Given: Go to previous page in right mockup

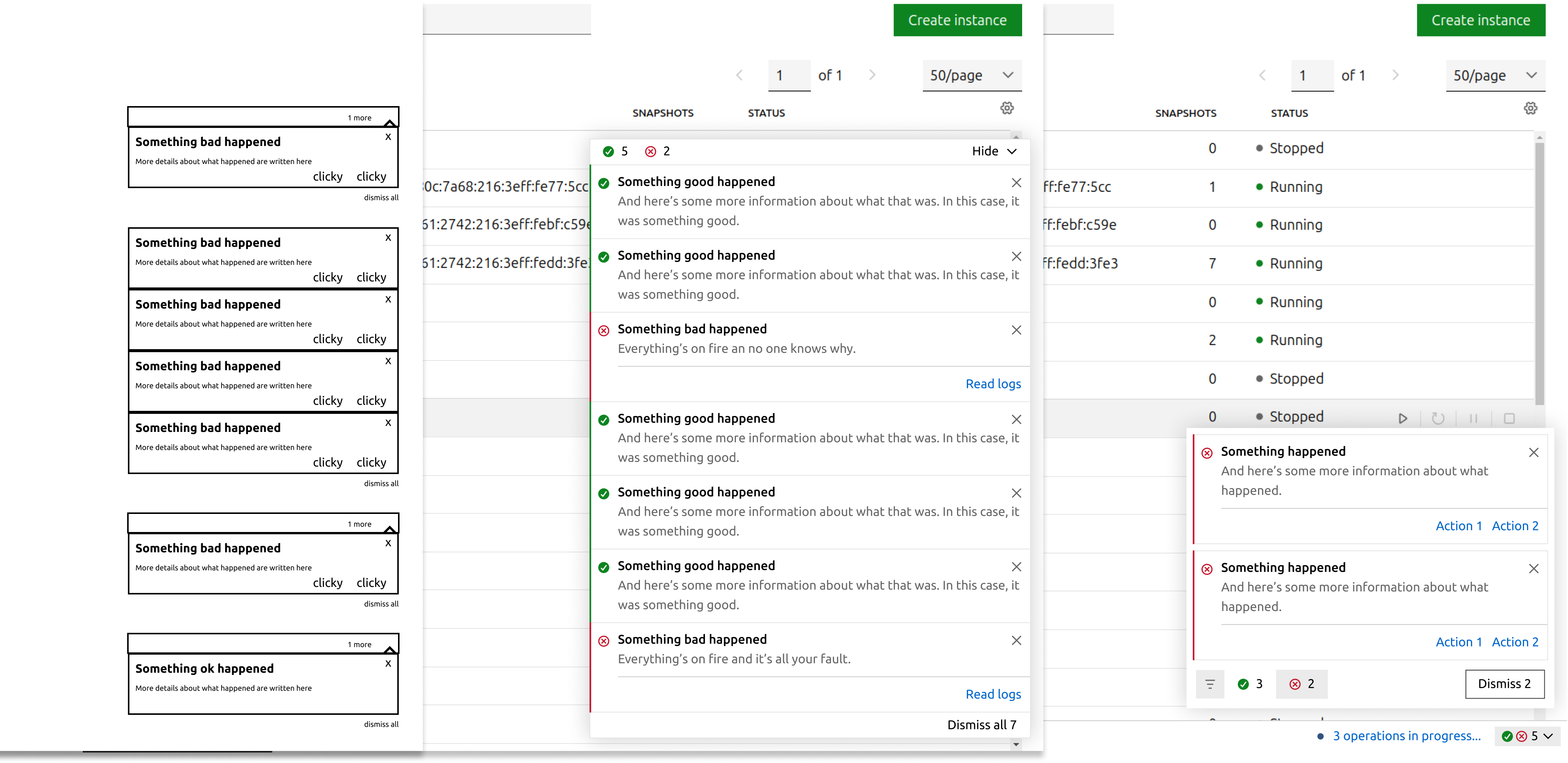Looking at the screenshot, I should click(x=1262, y=76).
